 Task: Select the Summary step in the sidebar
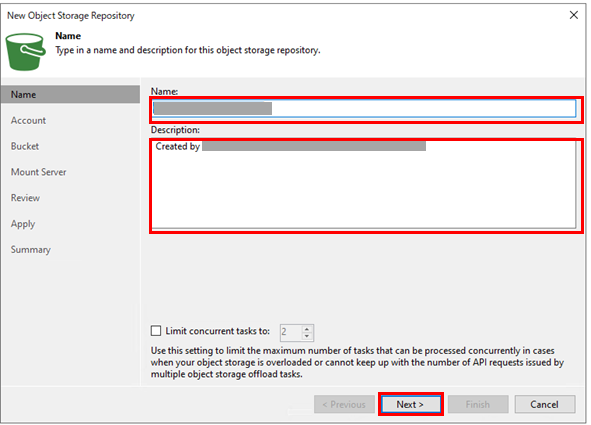click(31, 249)
